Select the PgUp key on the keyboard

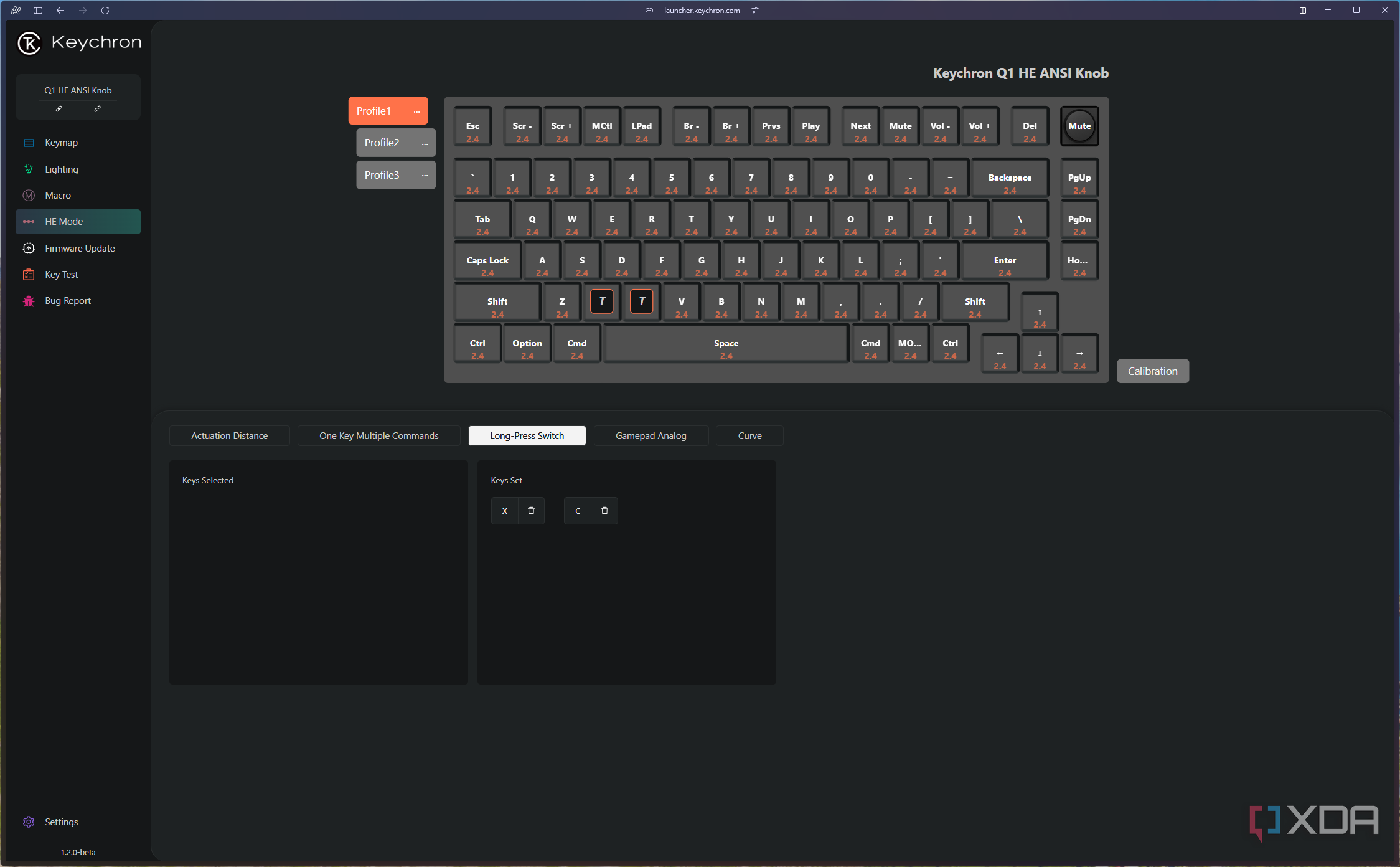(1079, 179)
